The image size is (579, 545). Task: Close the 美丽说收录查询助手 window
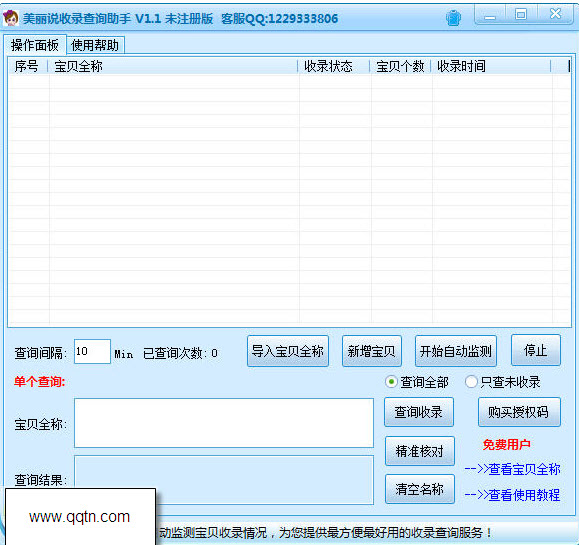555,14
